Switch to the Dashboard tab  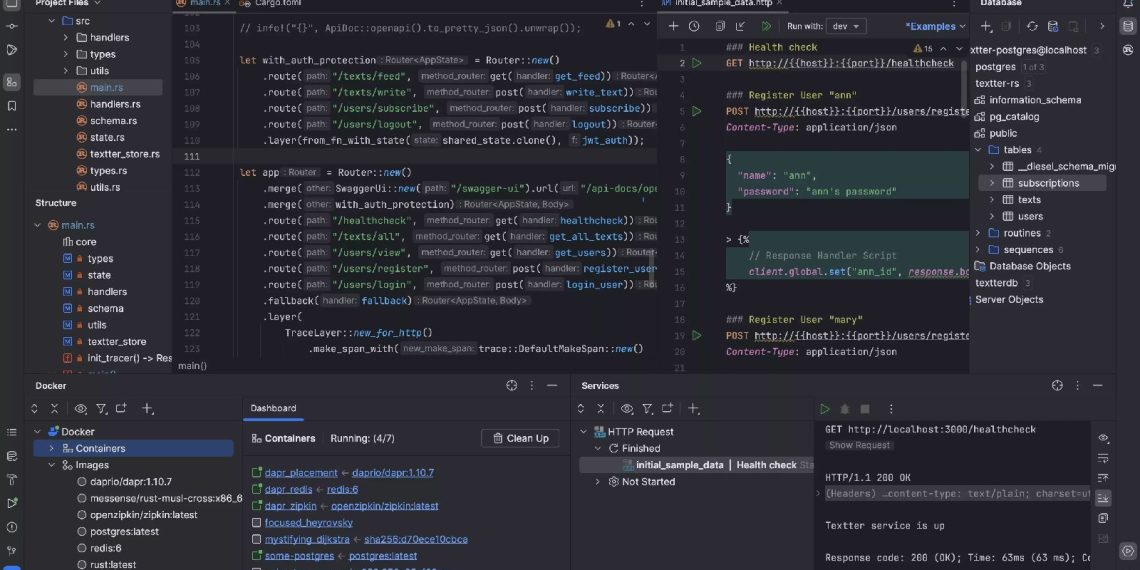tap(273, 408)
